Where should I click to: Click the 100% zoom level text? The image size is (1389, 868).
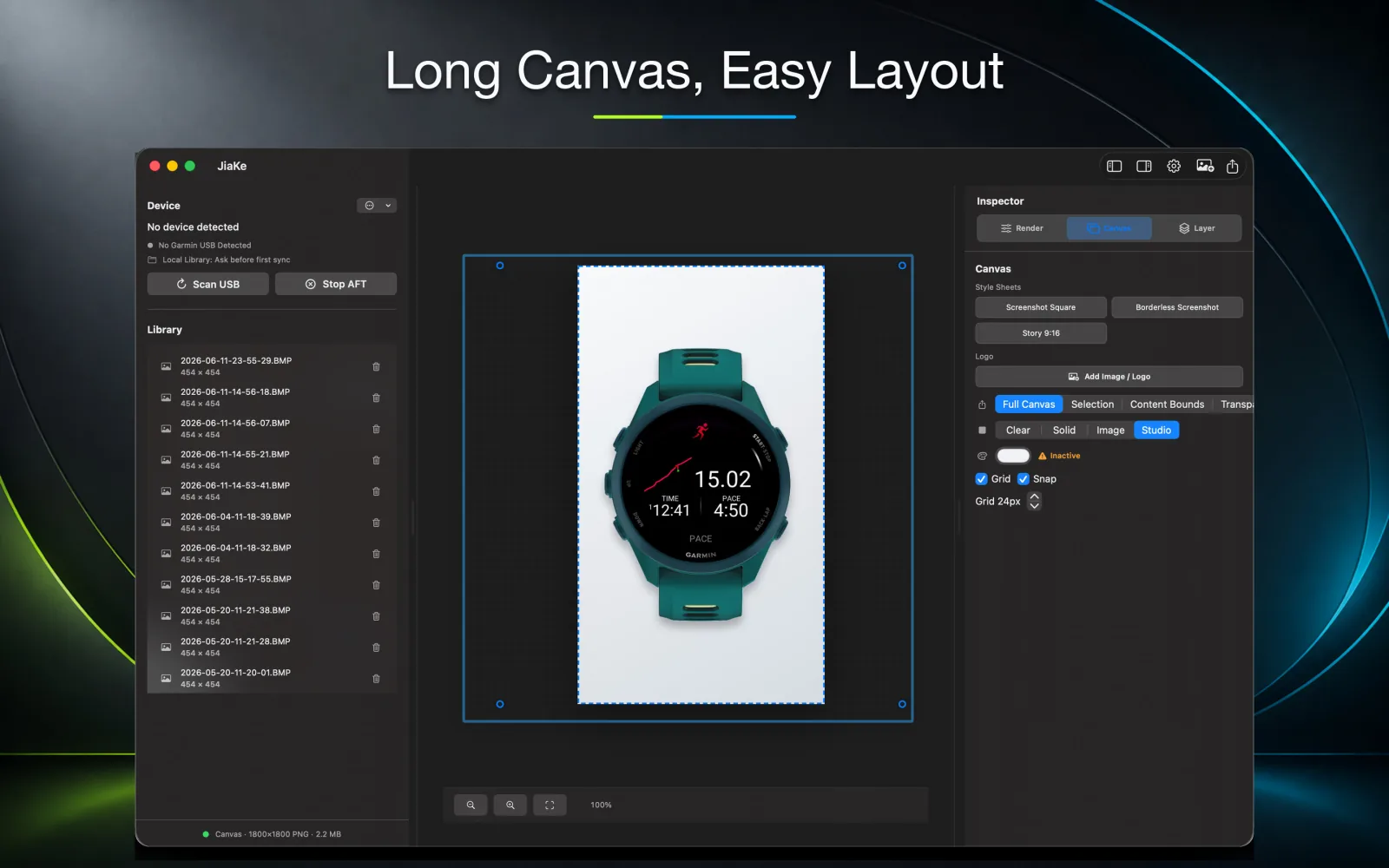pos(601,805)
